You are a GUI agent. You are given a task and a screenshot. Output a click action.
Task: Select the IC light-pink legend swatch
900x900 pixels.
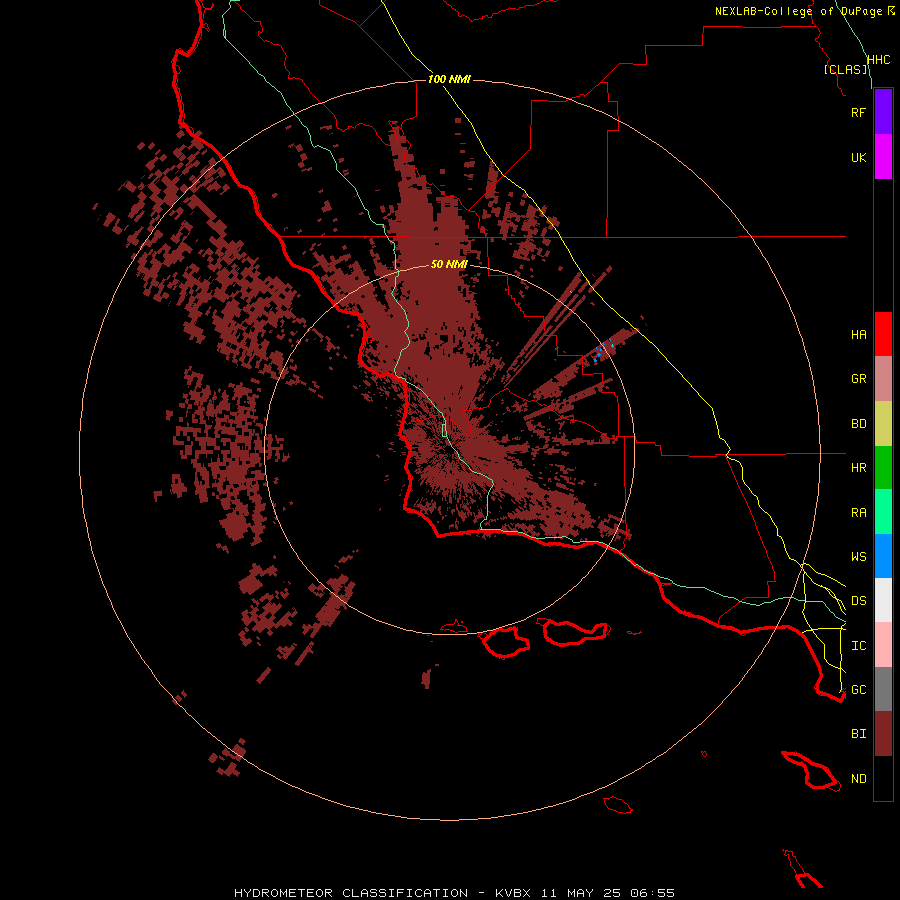click(x=883, y=645)
